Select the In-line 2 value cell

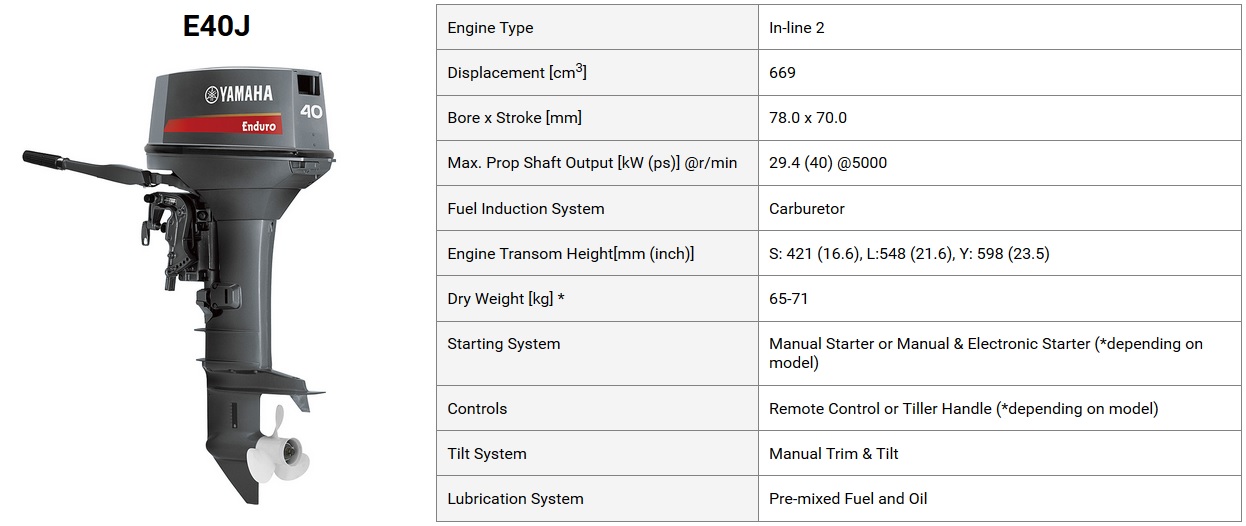point(999,28)
